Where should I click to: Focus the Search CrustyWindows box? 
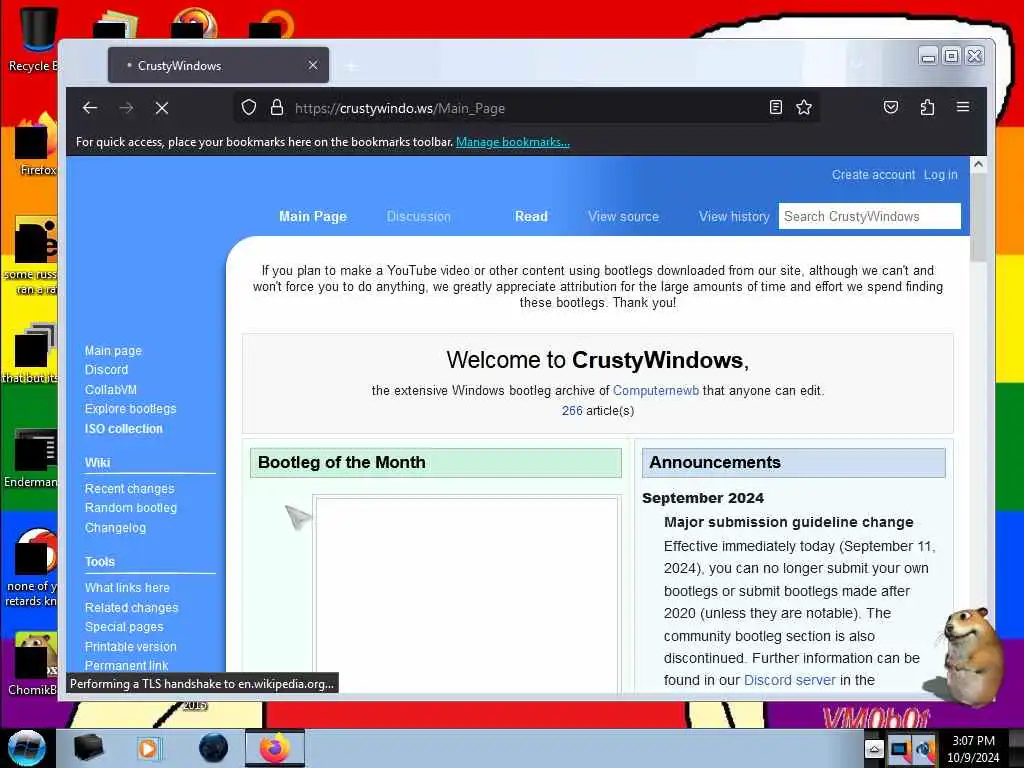point(869,216)
